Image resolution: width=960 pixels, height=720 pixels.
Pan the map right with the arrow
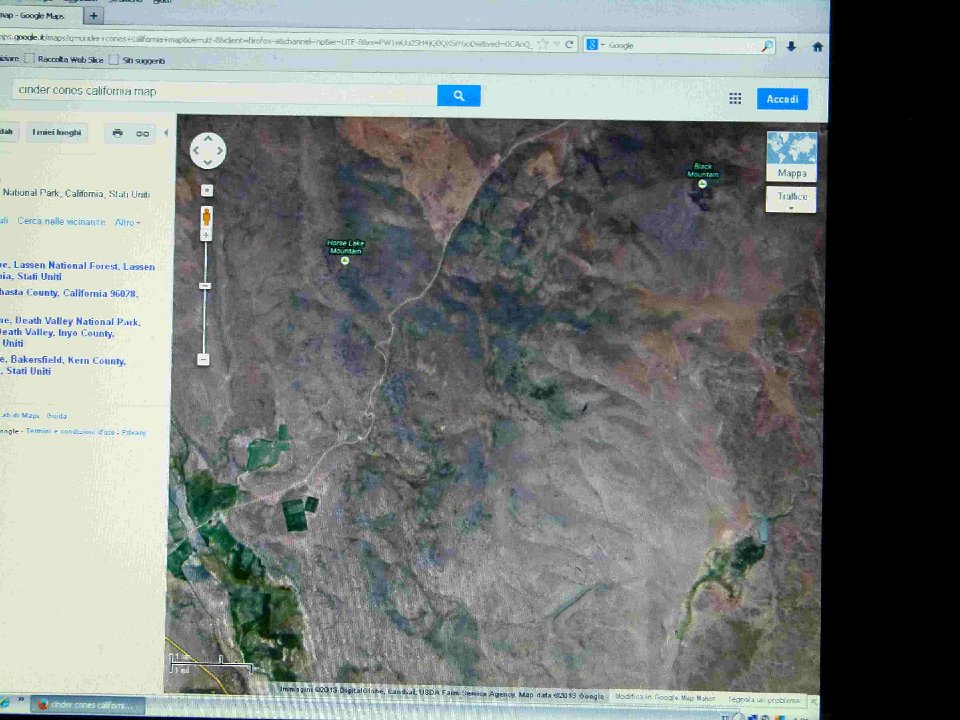219,151
